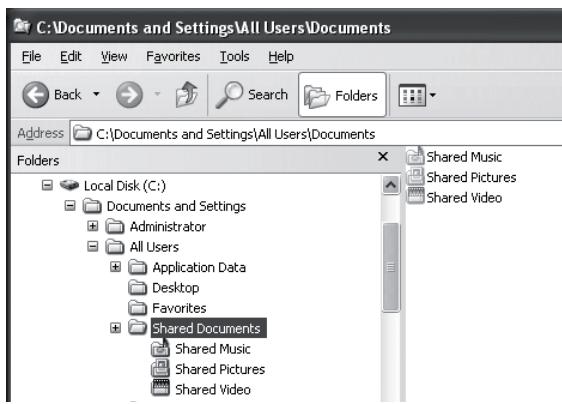Screen dimensions: 562x404
Task: Open the Tools menu
Action: tap(234, 57)
